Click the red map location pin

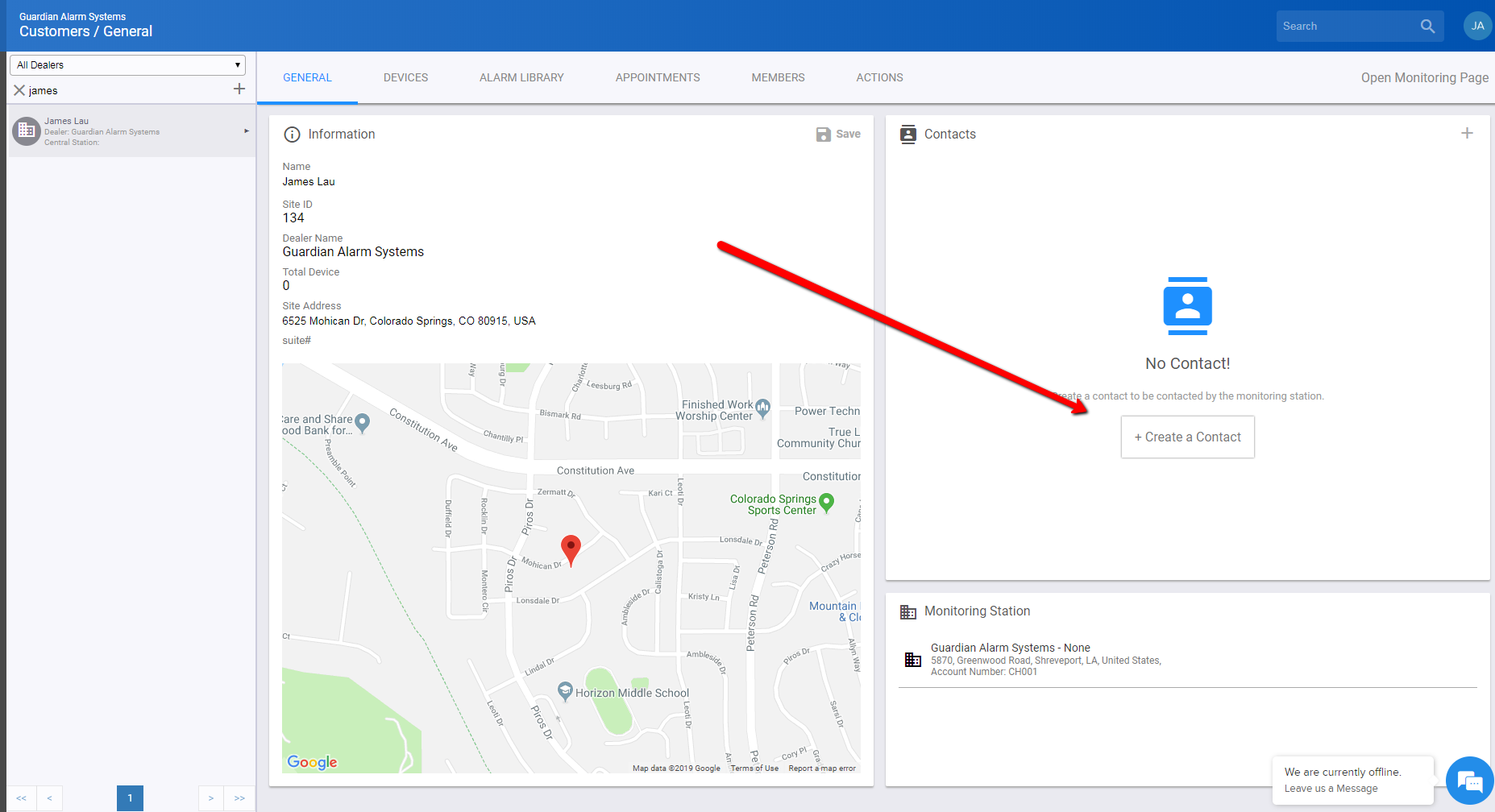(571, 551)
